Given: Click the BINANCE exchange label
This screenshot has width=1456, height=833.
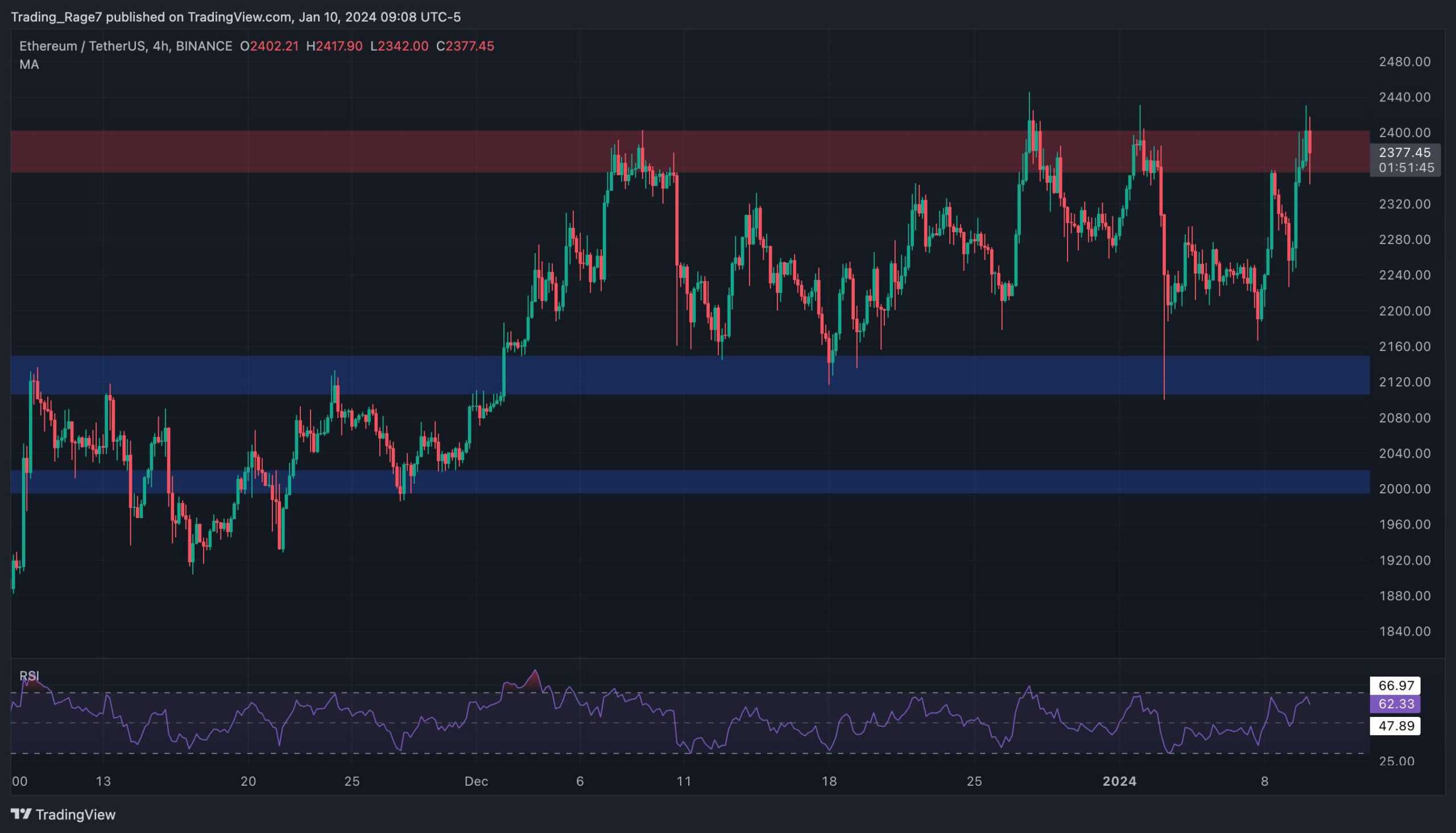Looking at the screenshot, I should [203, 46].
